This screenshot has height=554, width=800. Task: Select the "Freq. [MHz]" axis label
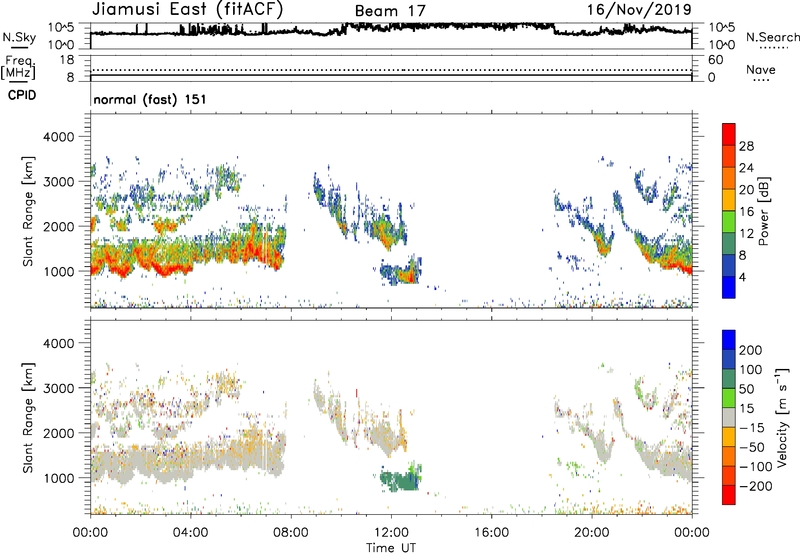tap(19, 67)
